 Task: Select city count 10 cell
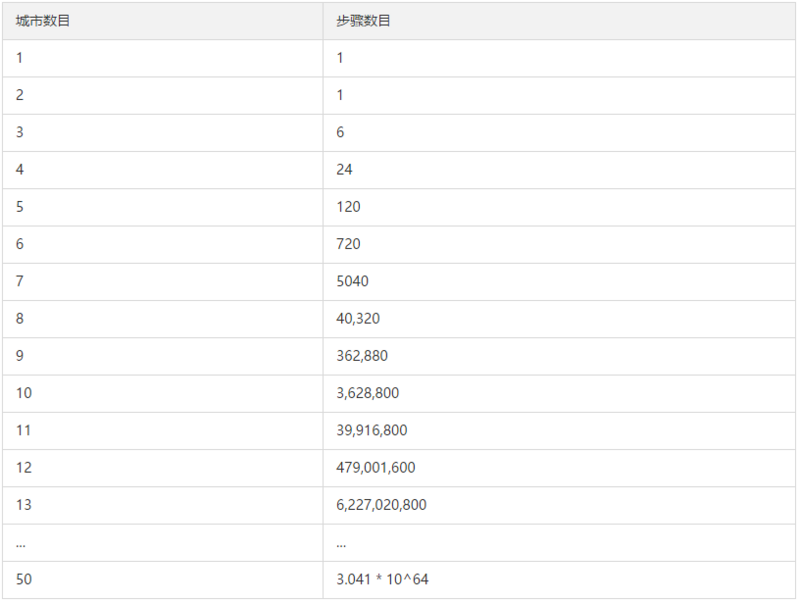[24, 393]
